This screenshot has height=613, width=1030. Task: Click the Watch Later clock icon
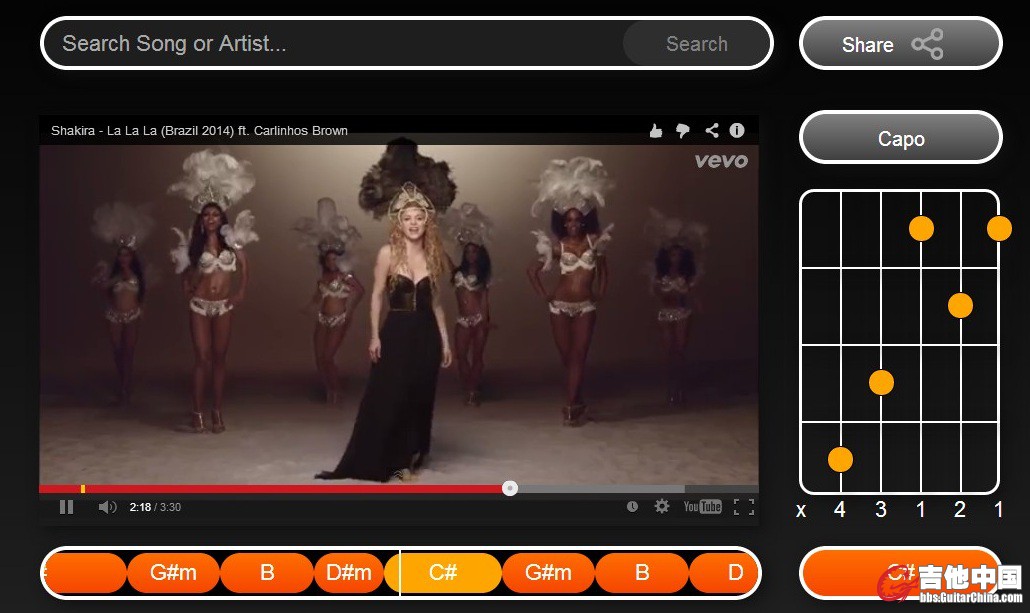click(x=632, y=507)
